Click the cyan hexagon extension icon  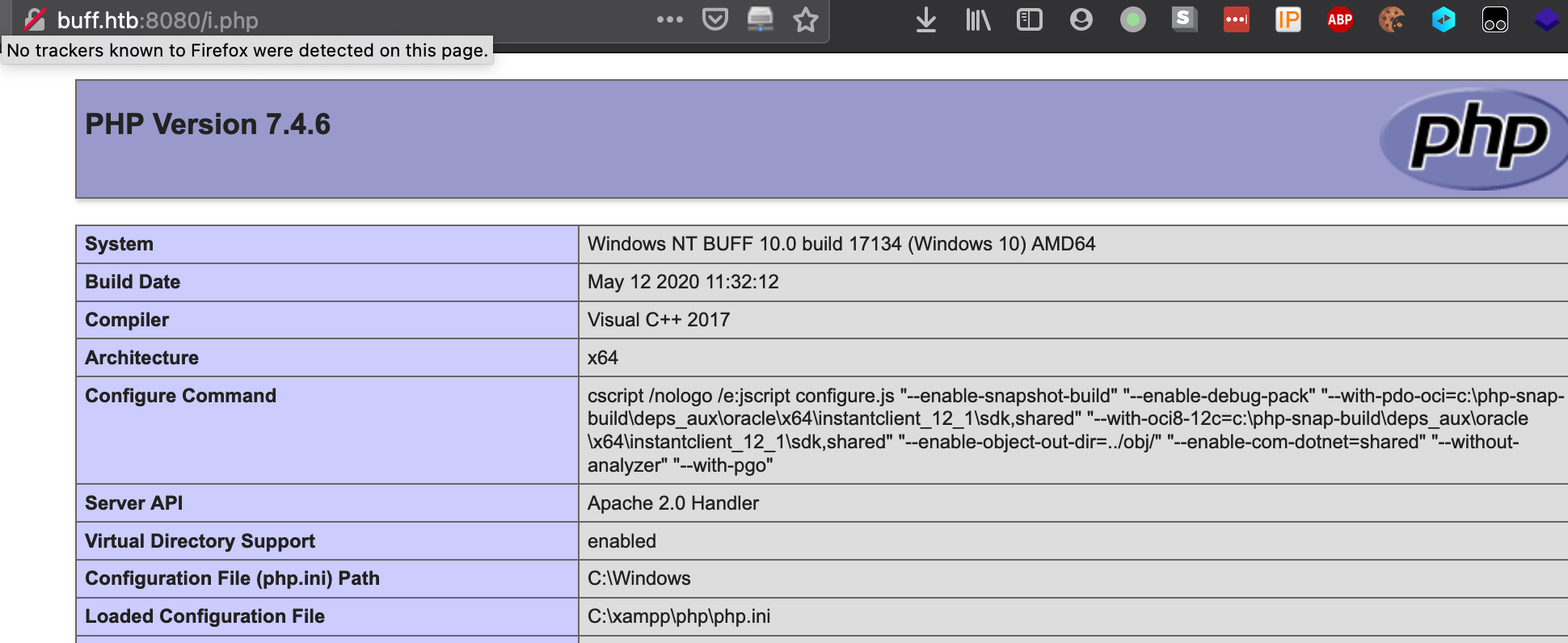(1444, 19)
